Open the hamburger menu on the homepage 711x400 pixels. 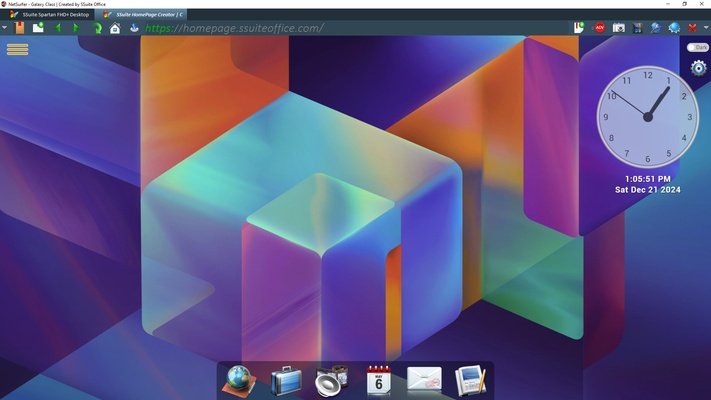(18, 49)
